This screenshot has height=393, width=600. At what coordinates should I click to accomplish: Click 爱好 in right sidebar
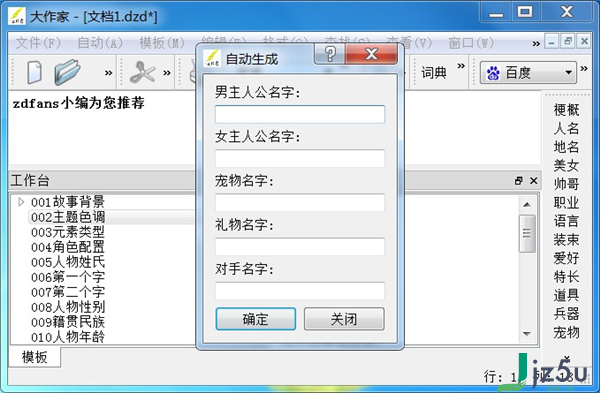[x=566, y=258]
